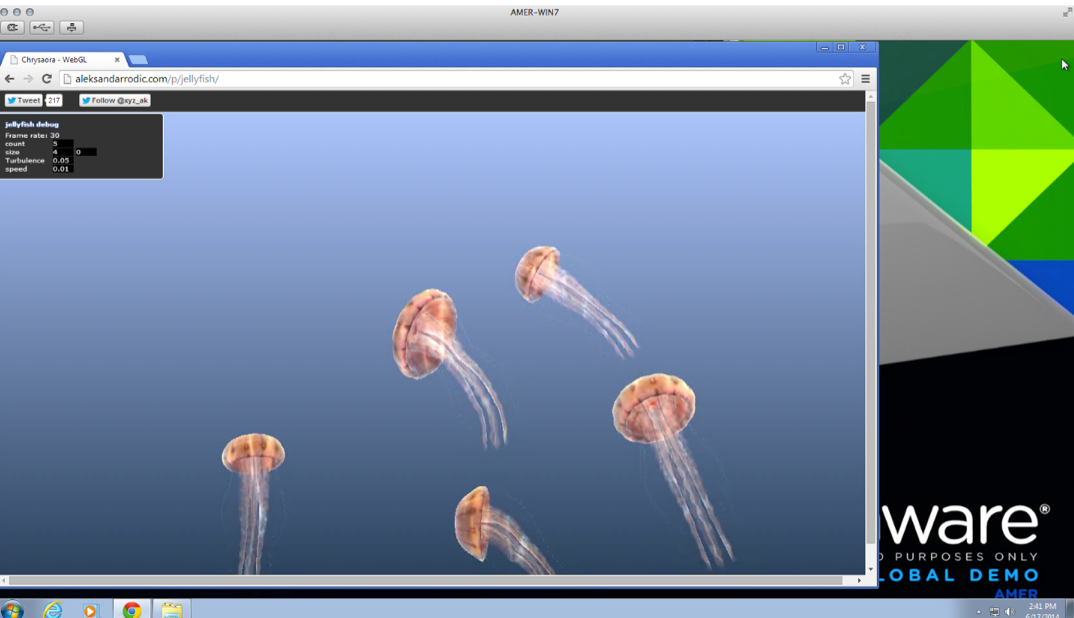Launch Windows Media Player from the taskbar
Image resolution: width=1074 pixels, height=618 pixels.
[90, 609]
